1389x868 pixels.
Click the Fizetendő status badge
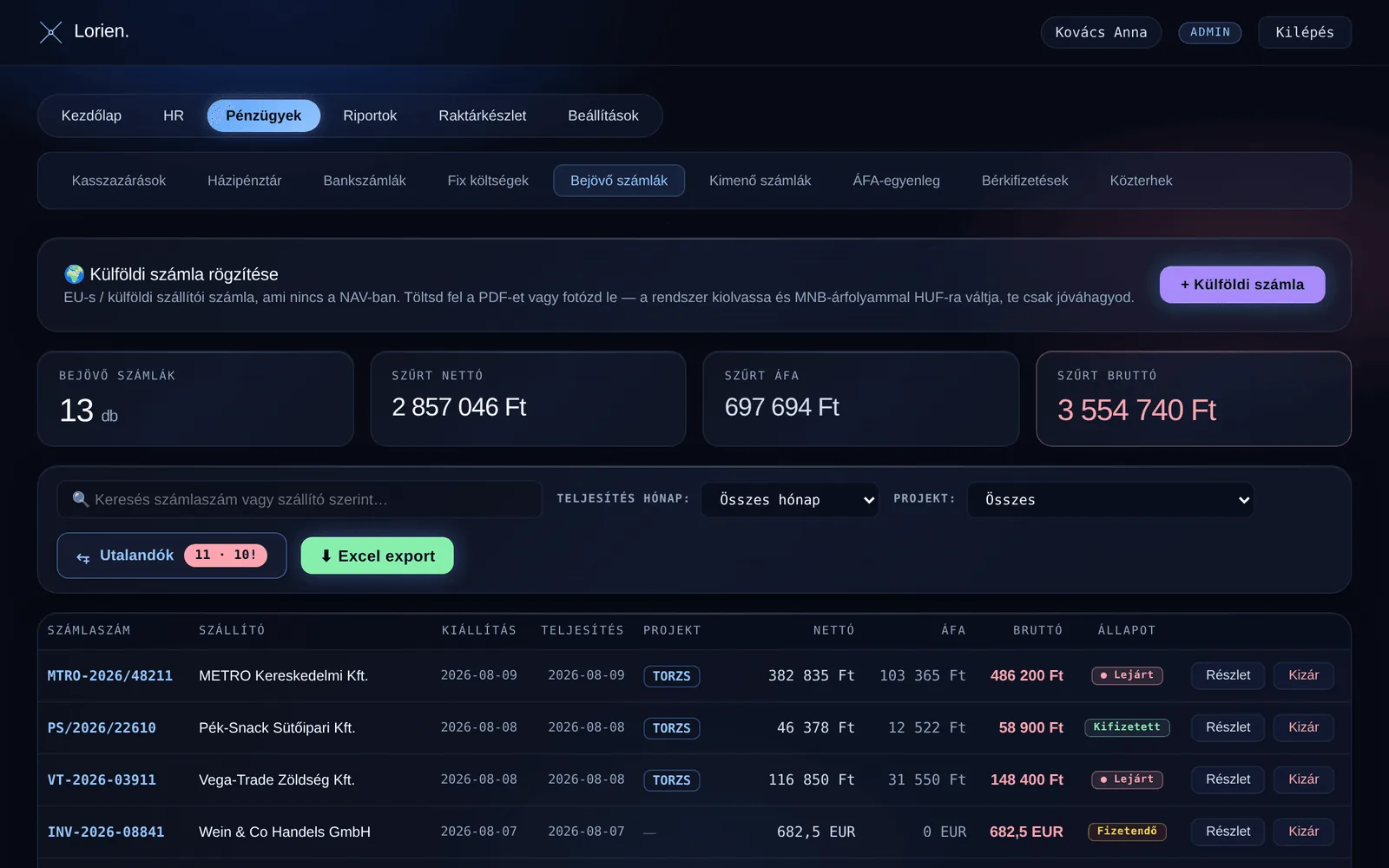1127,832
